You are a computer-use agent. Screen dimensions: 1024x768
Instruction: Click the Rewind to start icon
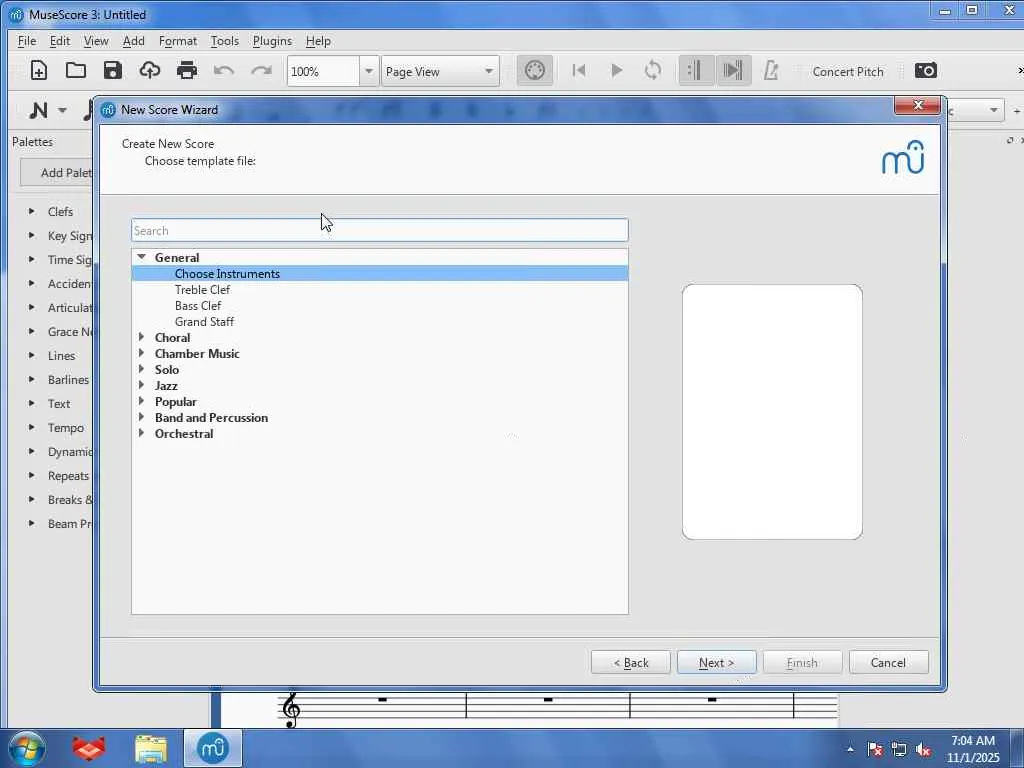coord(579,70)
